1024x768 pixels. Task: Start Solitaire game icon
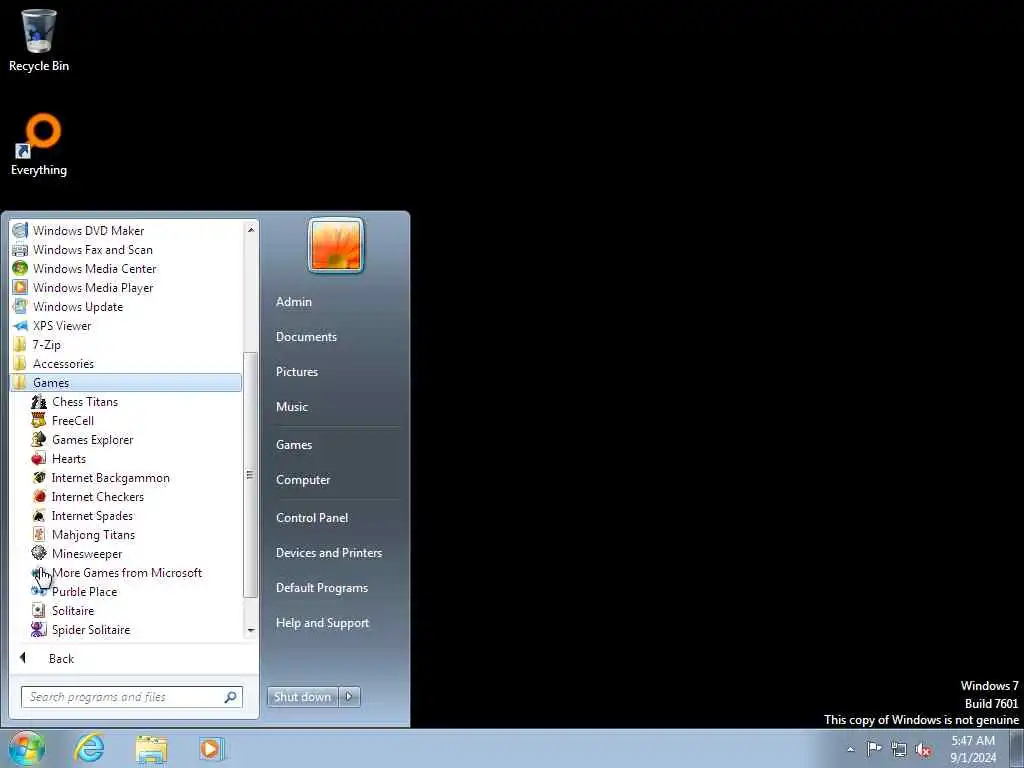click(39, 611)
